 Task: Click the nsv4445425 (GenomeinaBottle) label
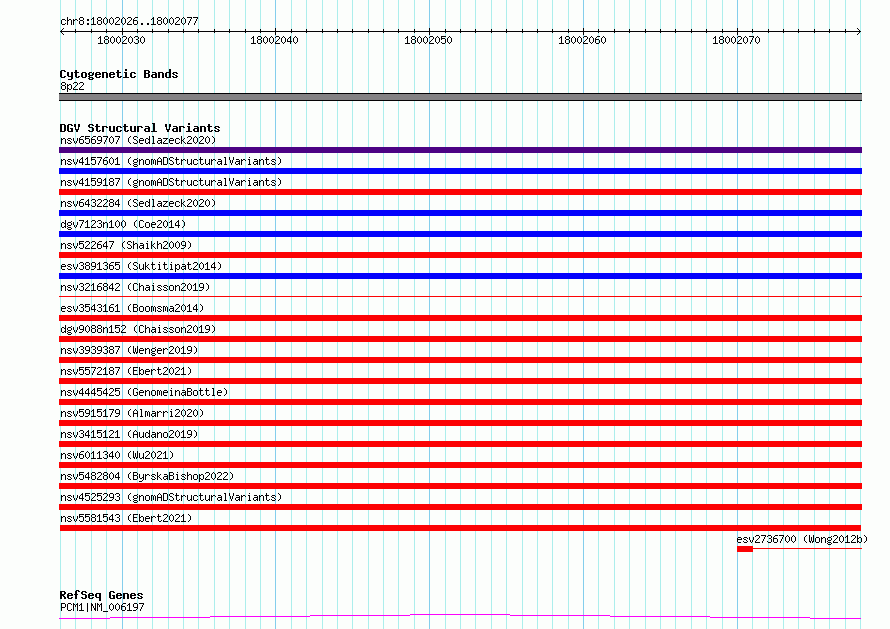point(144,392)
